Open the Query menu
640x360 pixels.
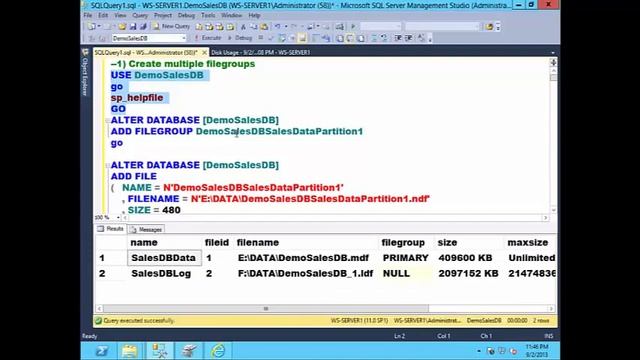click(140, 16)
